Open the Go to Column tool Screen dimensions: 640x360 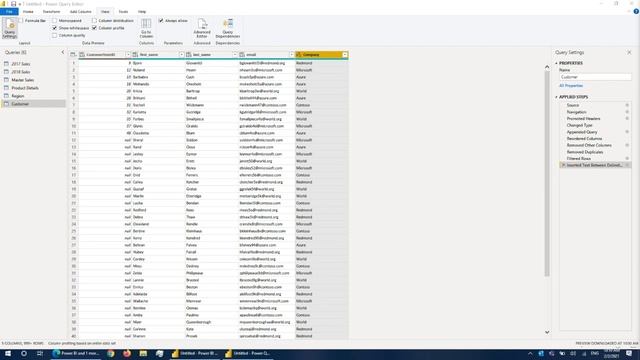click(x=146, y=28)
